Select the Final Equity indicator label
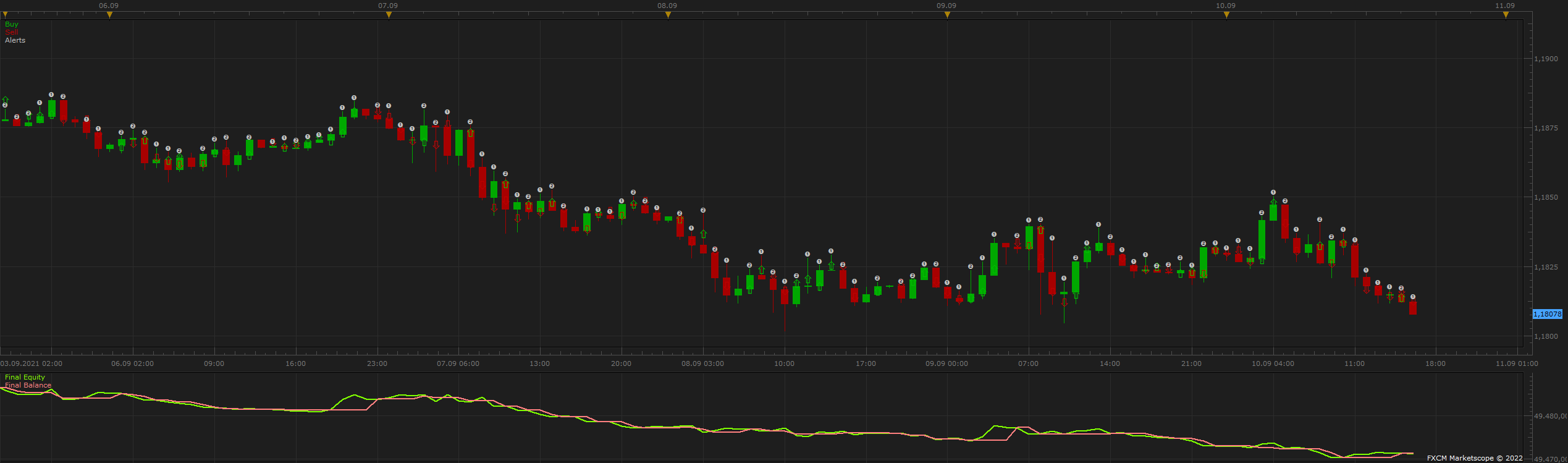The height and width of the screenshot is (463, 1568). point(25,377)
